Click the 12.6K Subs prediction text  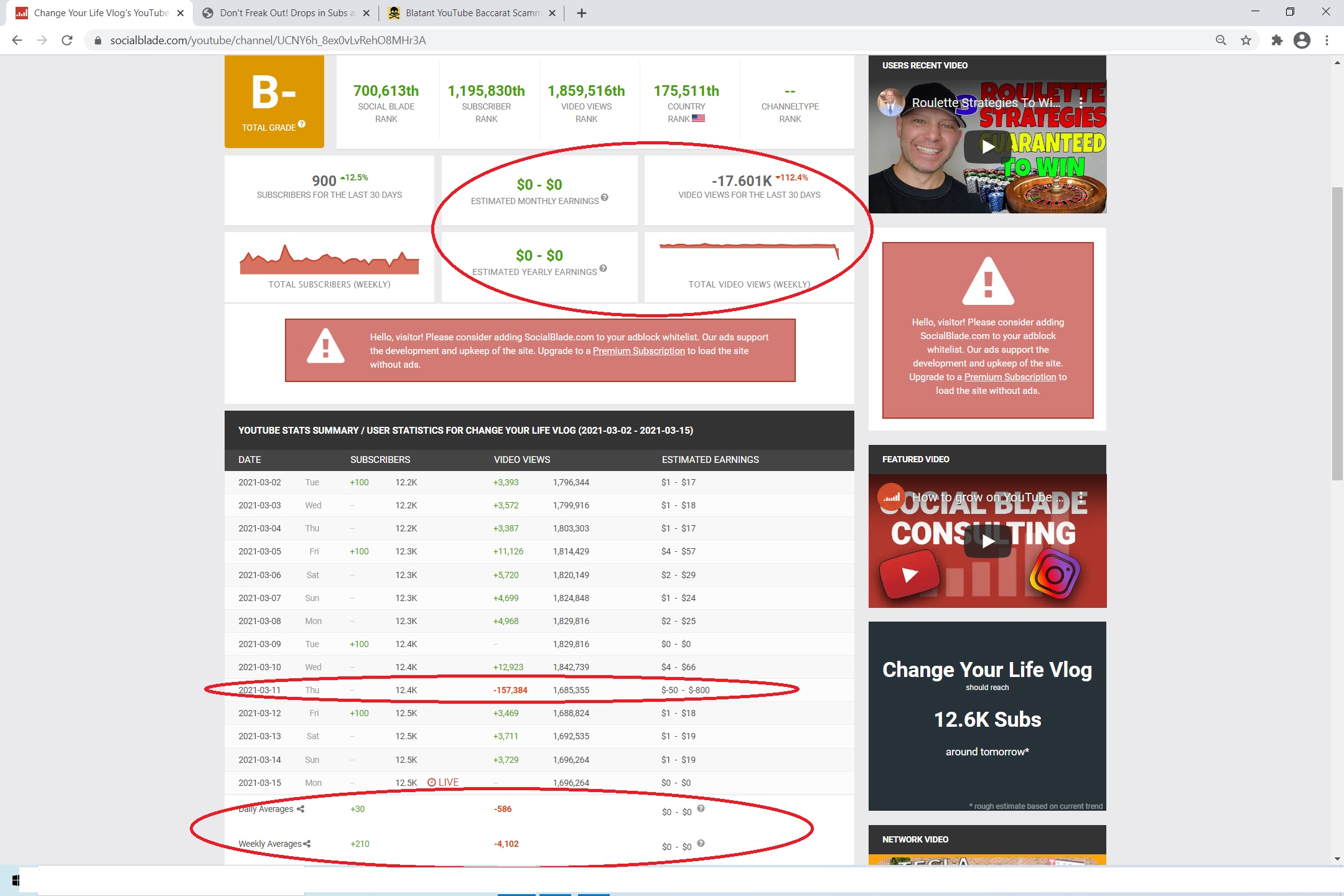[987, 719]
